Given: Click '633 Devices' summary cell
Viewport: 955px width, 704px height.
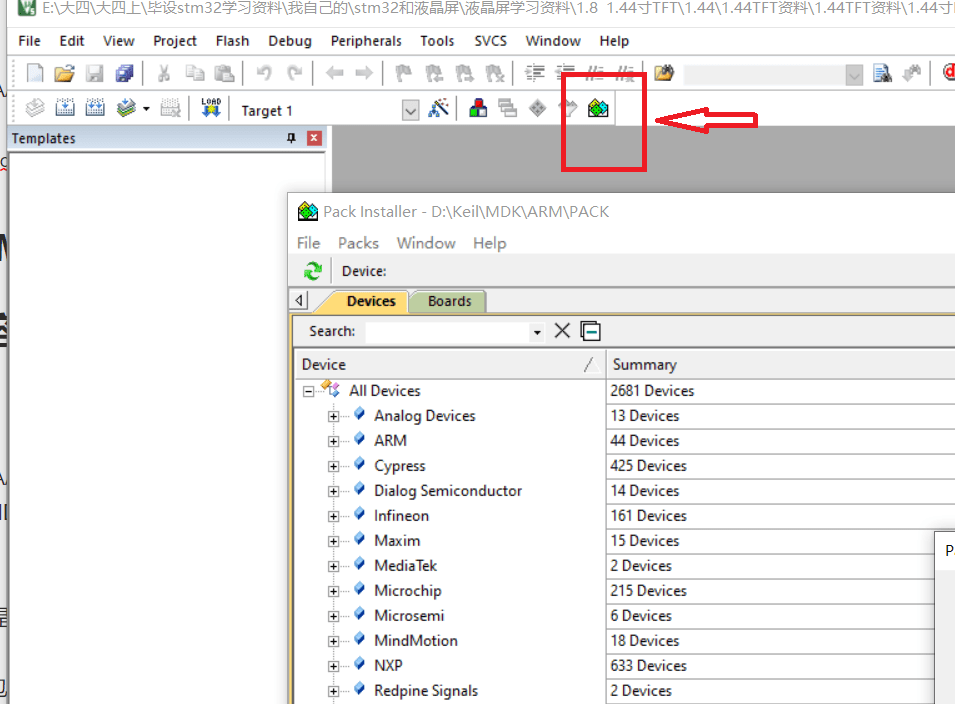Looking at the screenshot, I should tap(649, 666).
